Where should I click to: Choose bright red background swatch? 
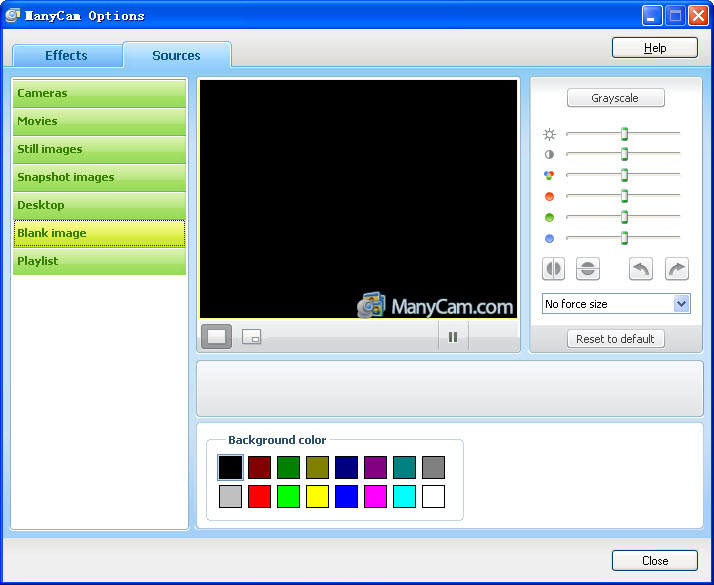[260, 496]
